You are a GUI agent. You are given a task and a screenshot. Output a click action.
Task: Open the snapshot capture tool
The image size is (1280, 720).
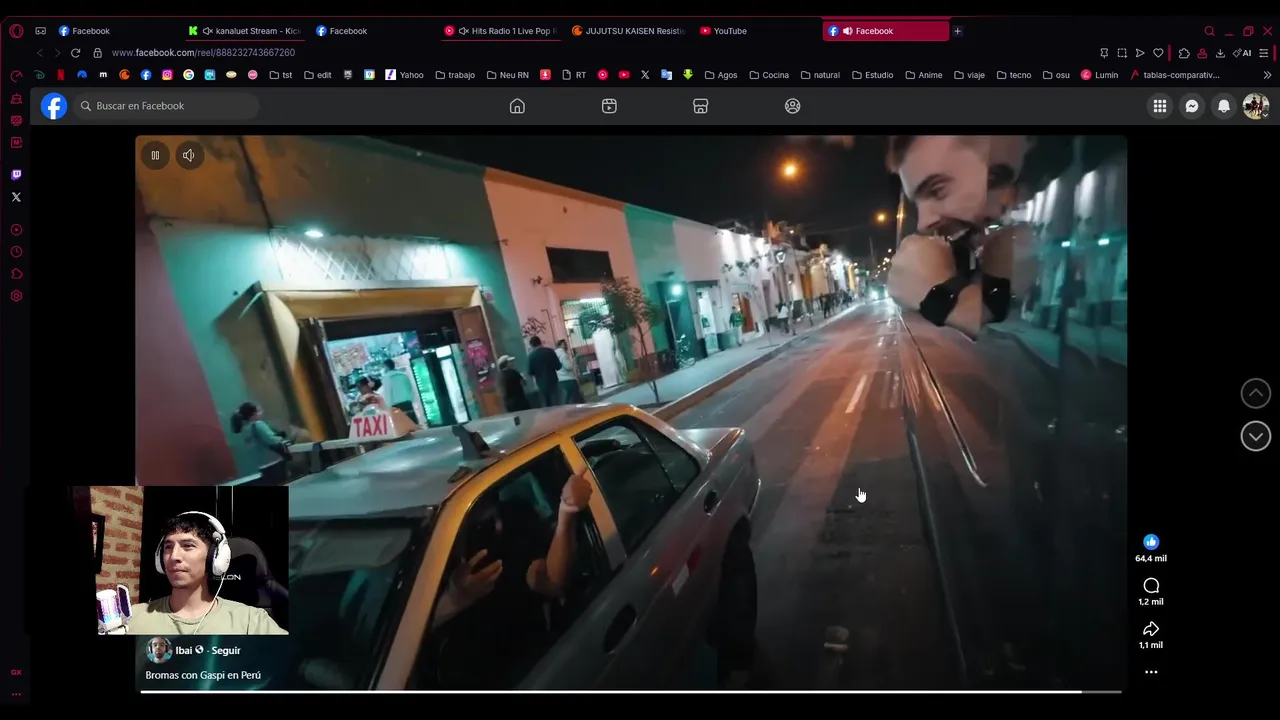[1122, 53]
